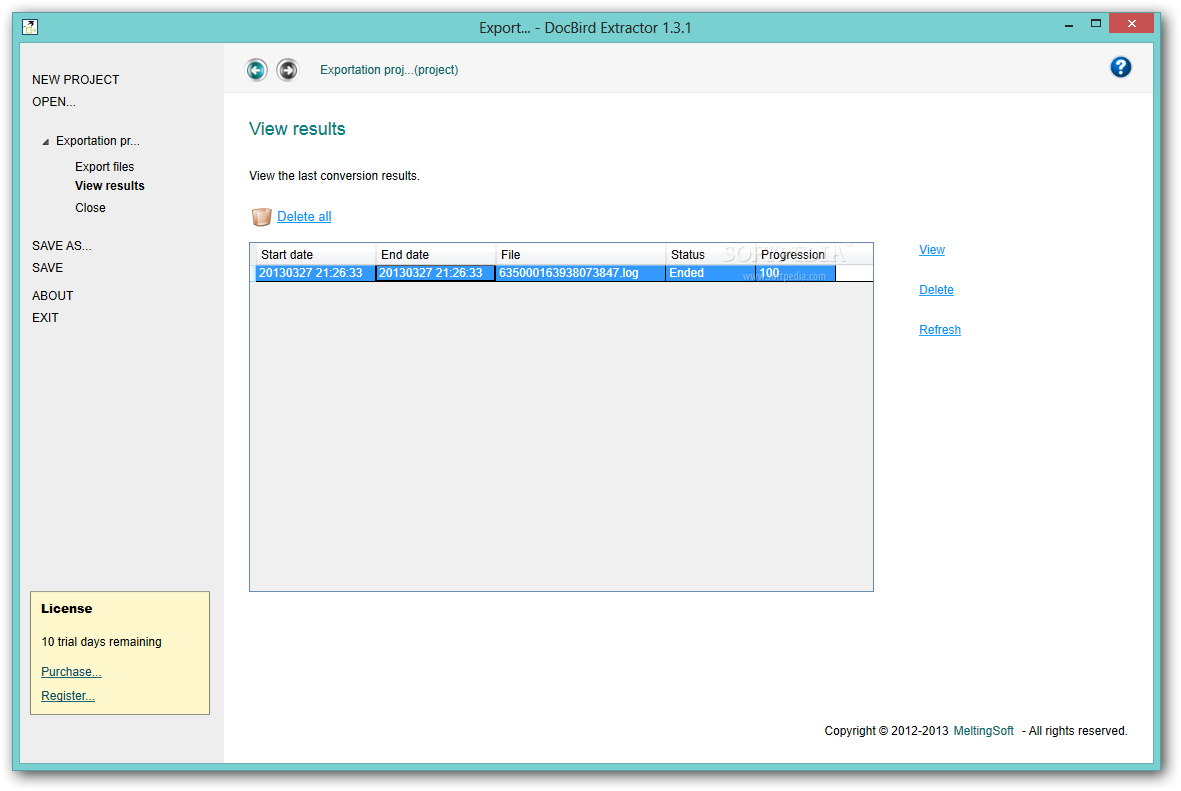The image size is (1181, 791).
Task: Open the Purchase... license link
Action: click(x=71, y=671)
